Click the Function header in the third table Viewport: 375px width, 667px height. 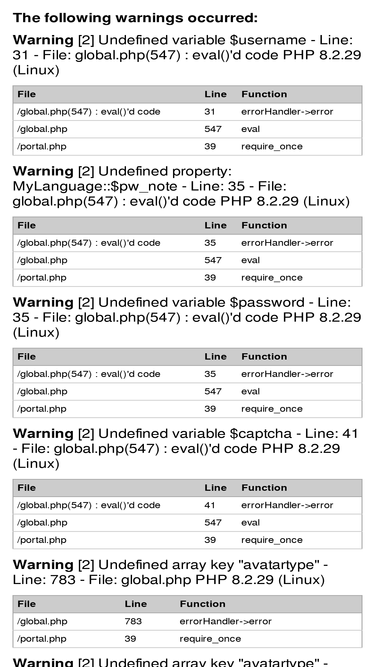pyautogui.click(x=264, y=356)
